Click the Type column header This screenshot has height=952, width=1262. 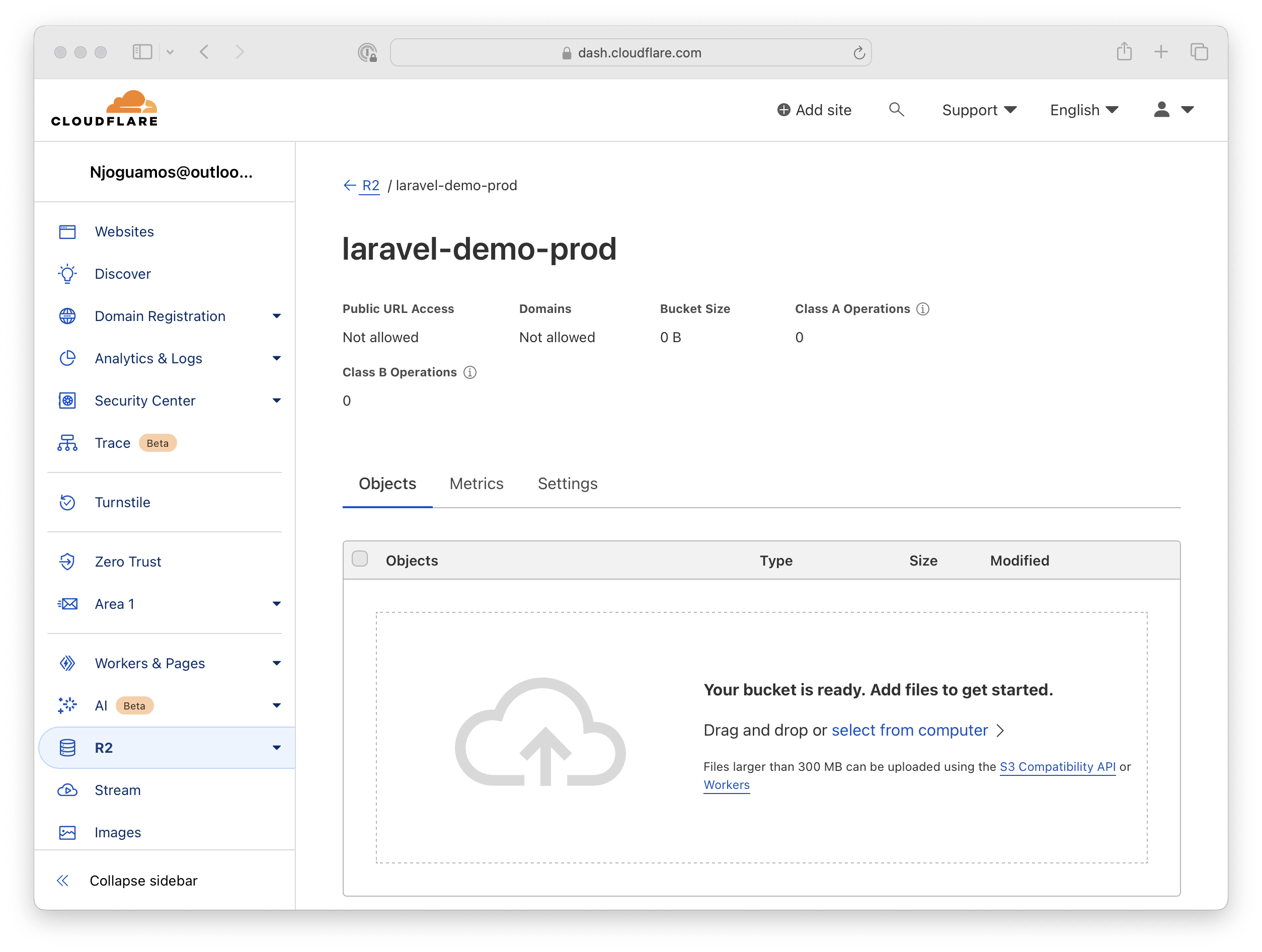click(x=776, y=560)
